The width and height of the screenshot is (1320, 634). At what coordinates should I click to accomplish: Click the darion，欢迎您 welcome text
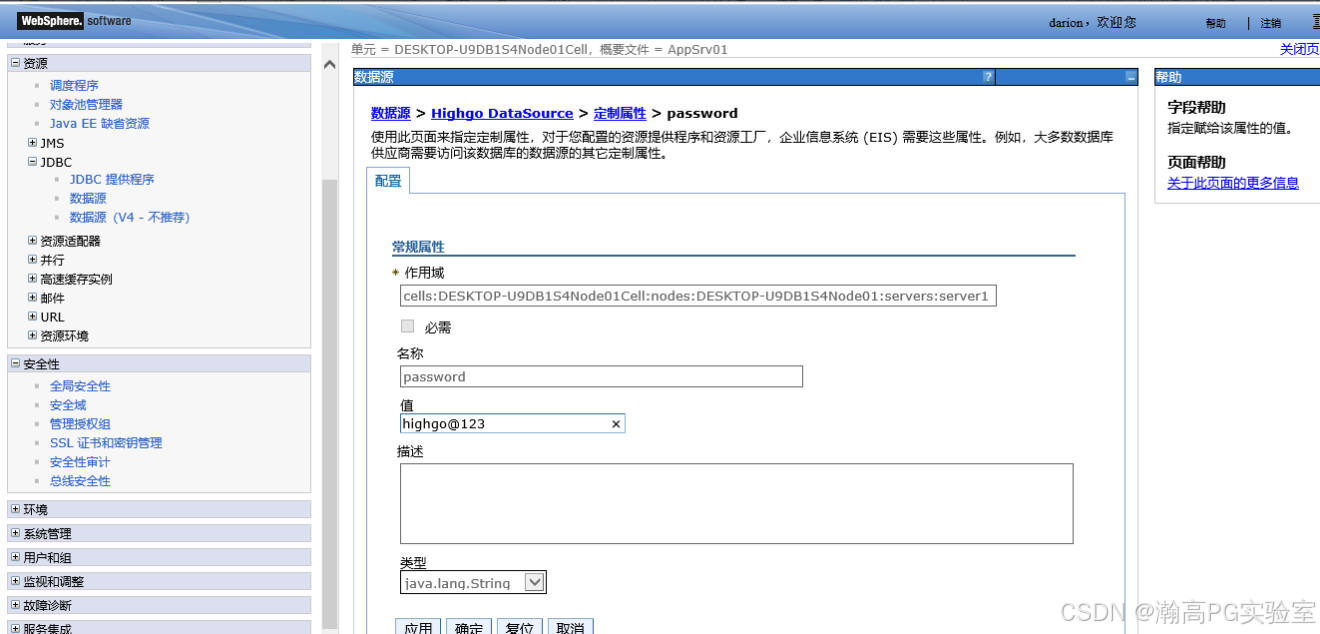tap(1092, 22)
